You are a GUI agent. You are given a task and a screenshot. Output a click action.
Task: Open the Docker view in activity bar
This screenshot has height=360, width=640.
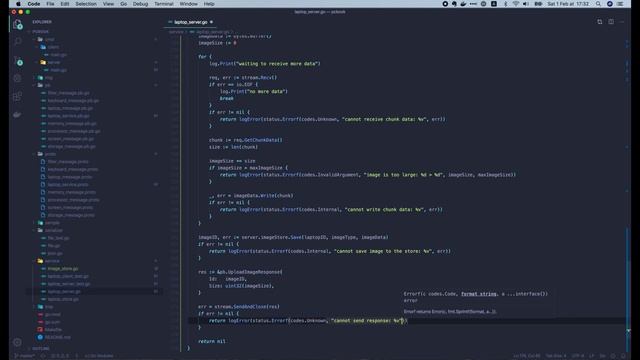[x=17, y=115]
